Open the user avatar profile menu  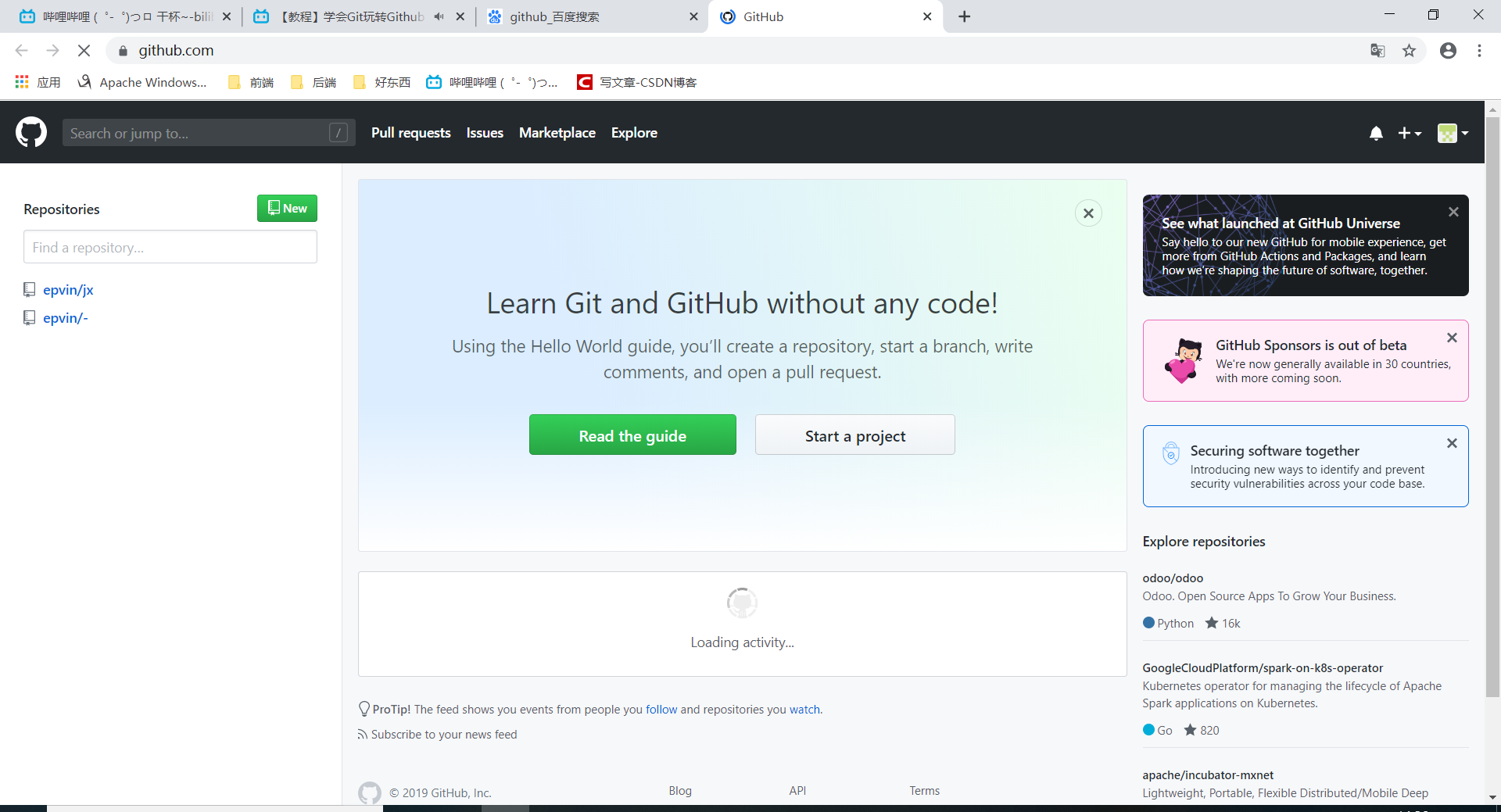[x=1453, y=134]
